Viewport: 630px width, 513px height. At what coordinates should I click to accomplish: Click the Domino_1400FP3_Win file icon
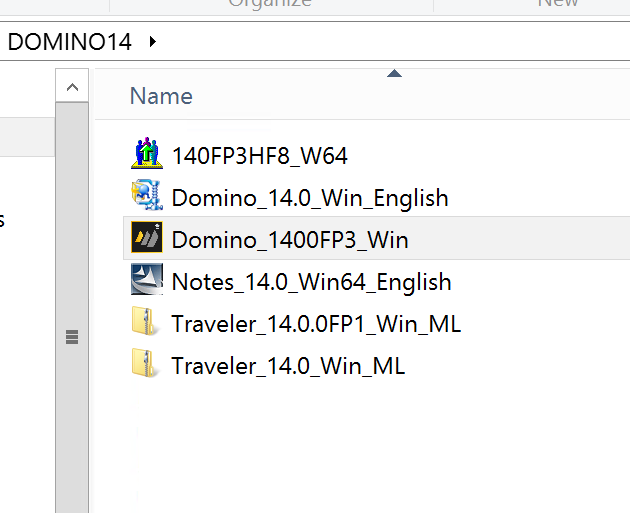click(x=147, y=237)
